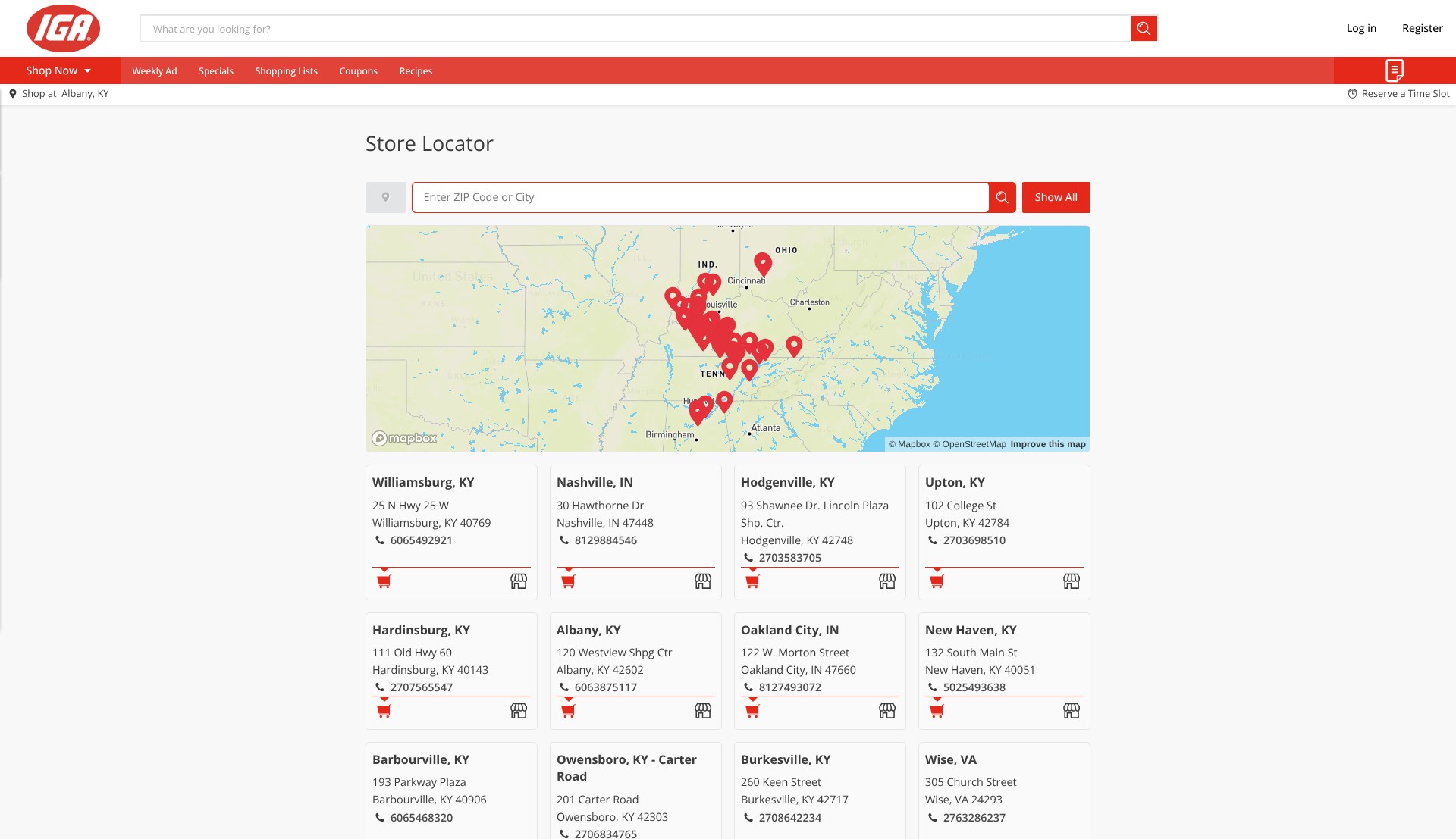The width and height of the screenshot is (1456, 839).
Task: Focus the 'What are you looking for?' search field
Action: [635, 29]
